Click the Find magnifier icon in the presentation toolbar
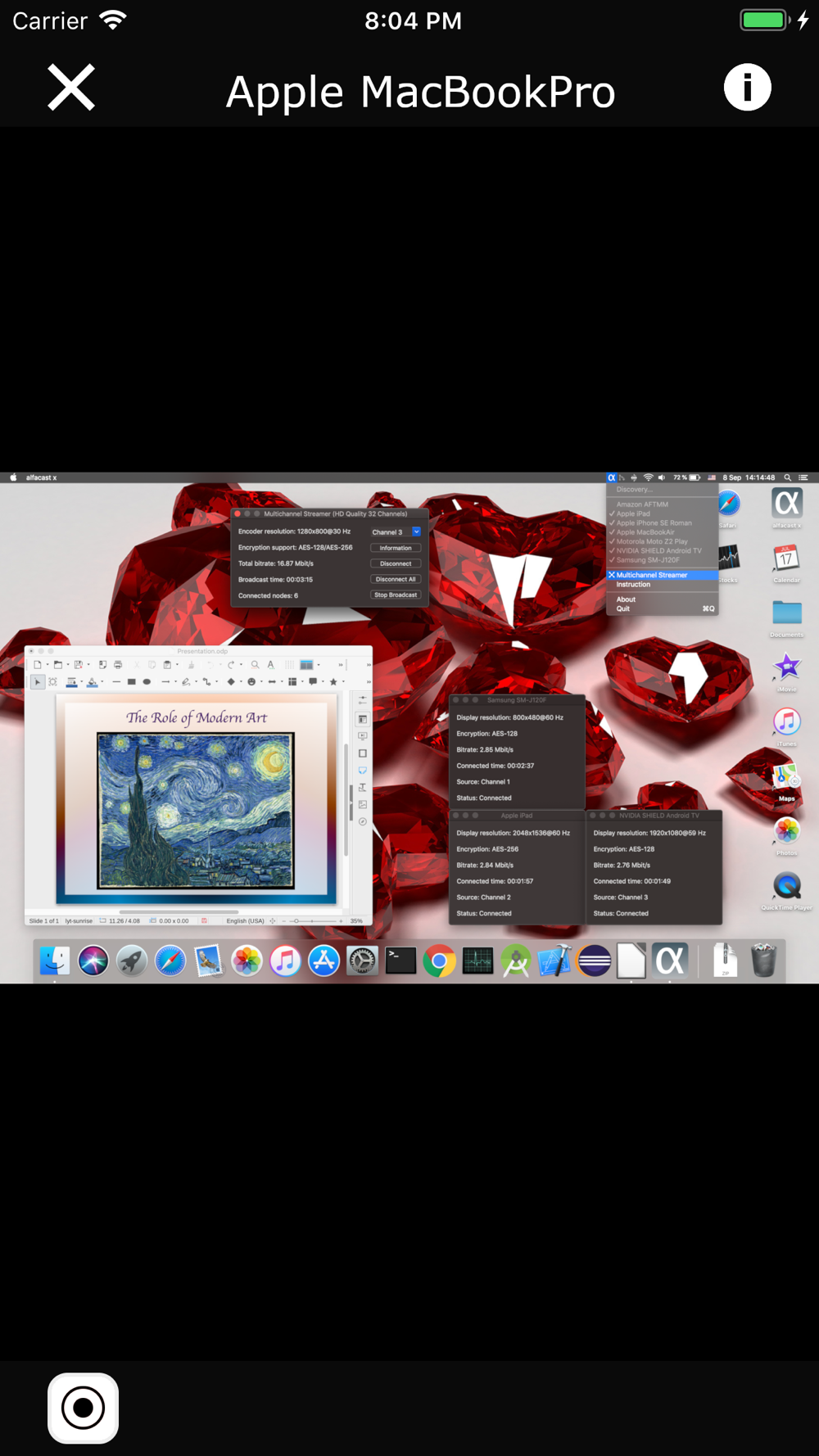Image resolution: width=819 pixels, height=1456 pixels. click(255, 665)
